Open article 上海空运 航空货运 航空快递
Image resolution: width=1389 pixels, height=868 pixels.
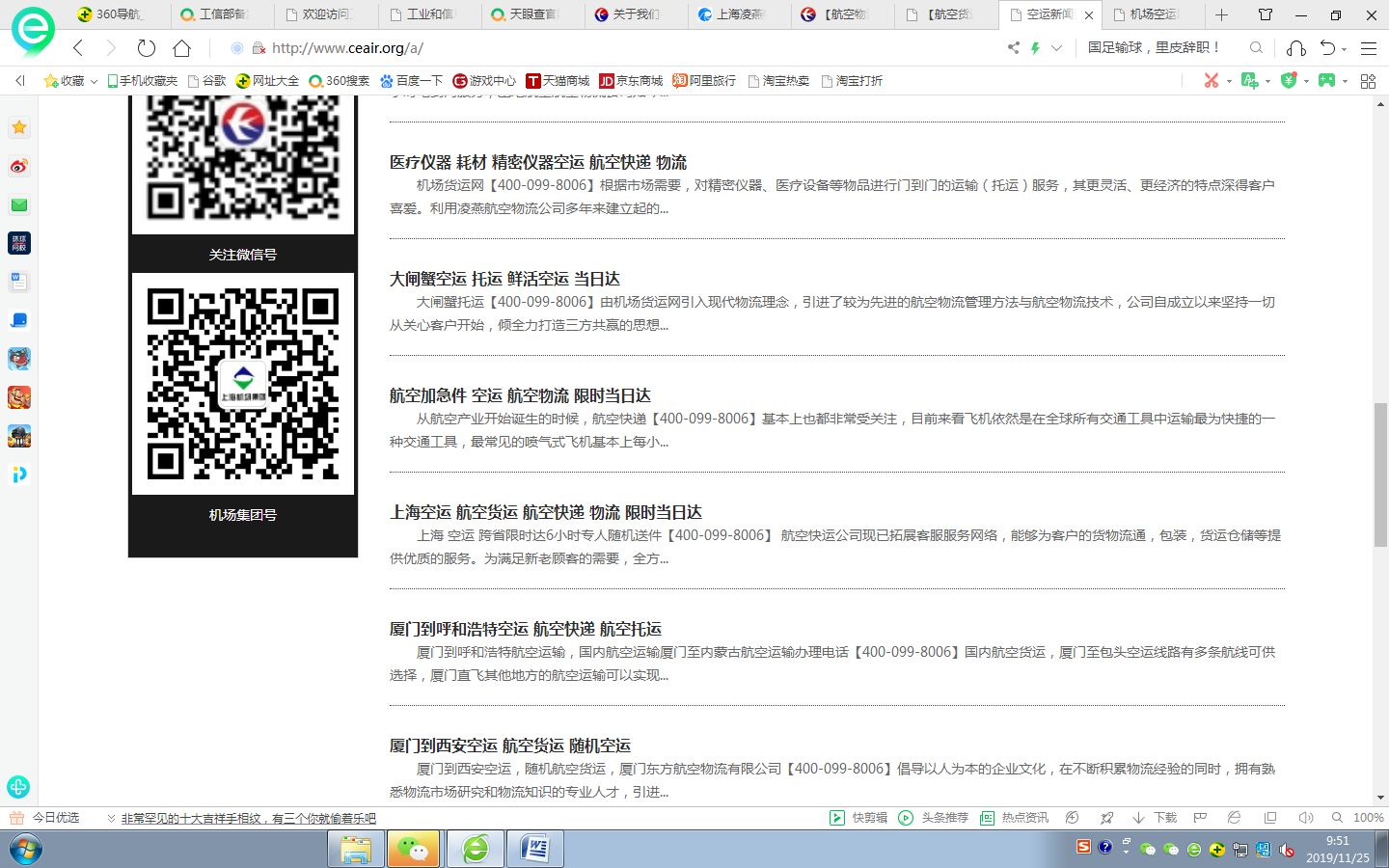pyautogui.click(x=546, y=512)
